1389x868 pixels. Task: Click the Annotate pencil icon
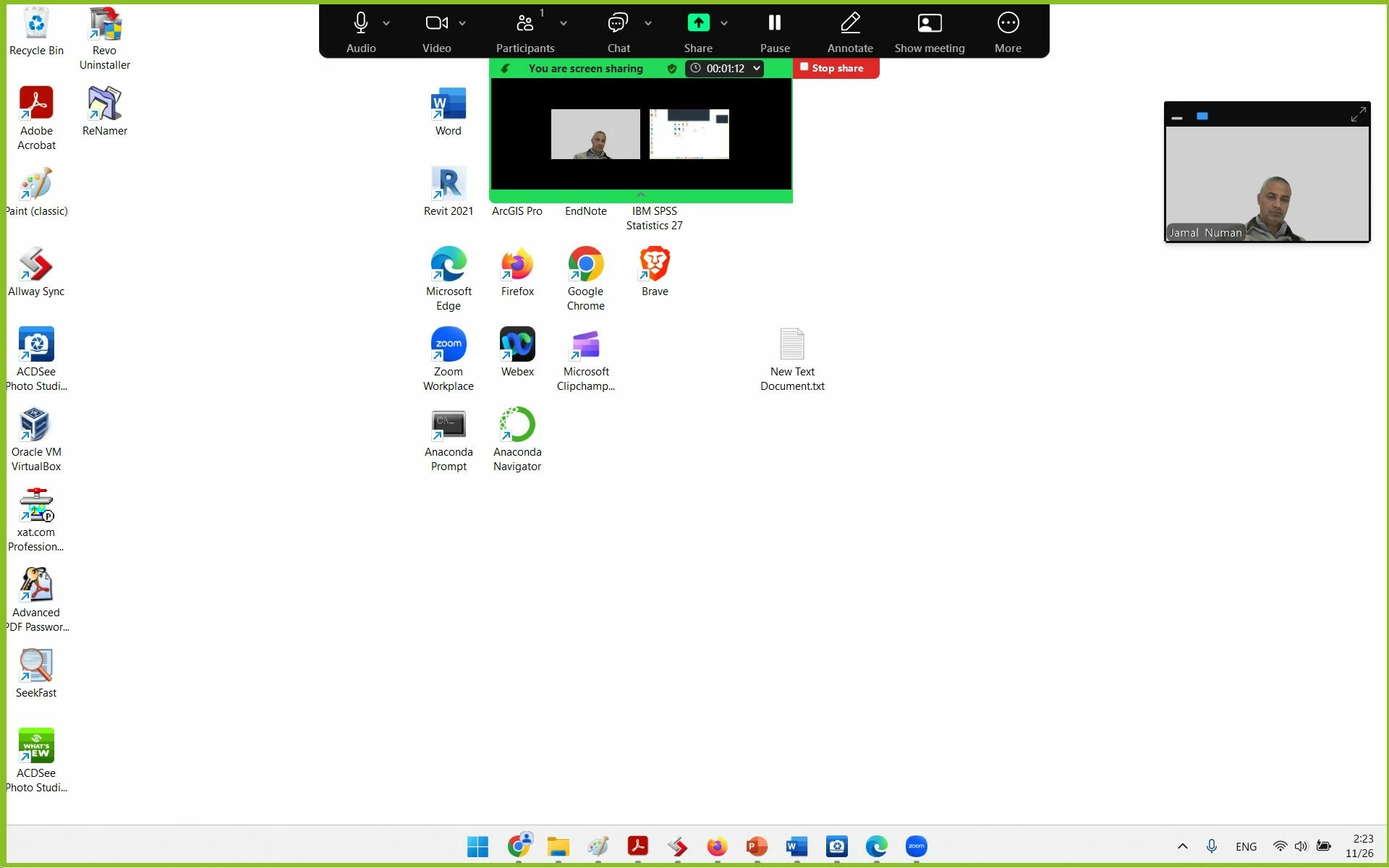(850, 24)
